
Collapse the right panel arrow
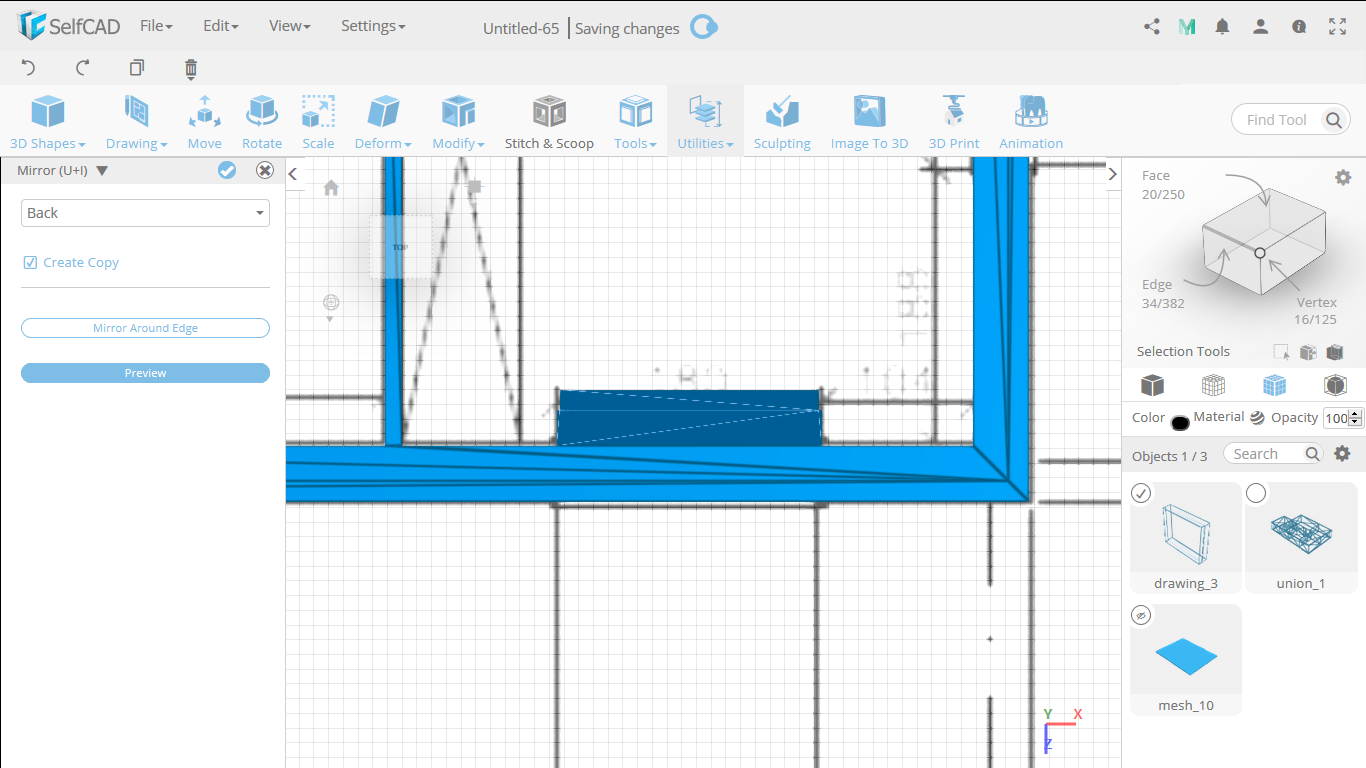click(1112, 174)
